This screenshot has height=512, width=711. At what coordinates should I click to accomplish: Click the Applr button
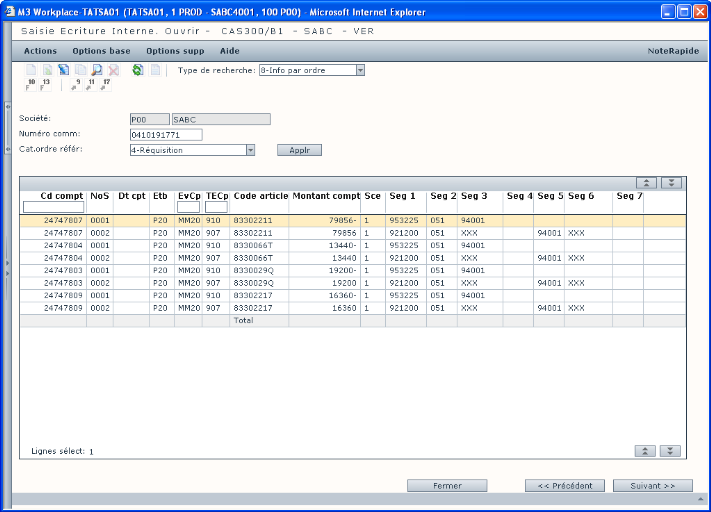click(299, 150)
